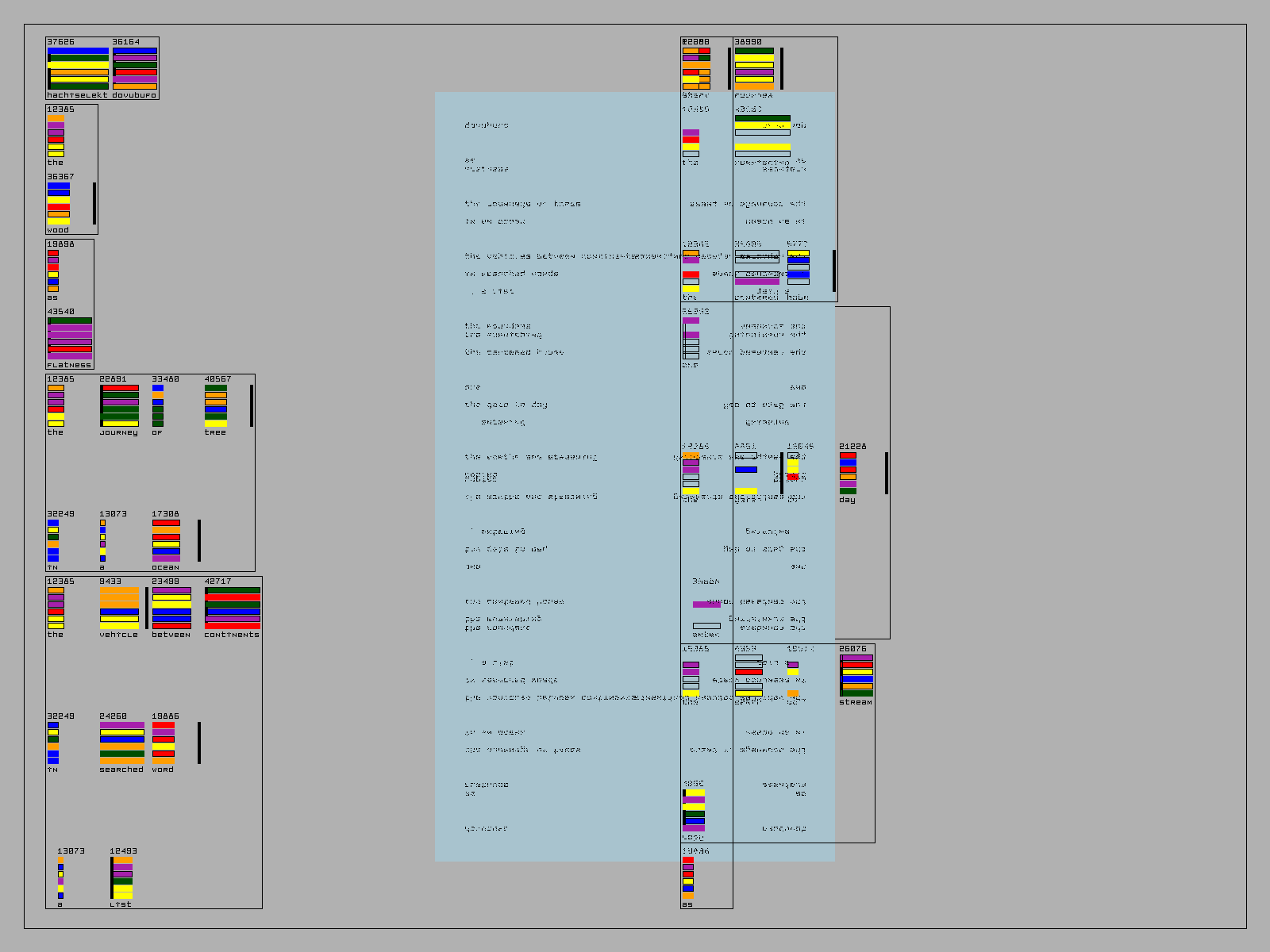The height and width of the screenshot is (952, 1270).
Task: Click the 'wood' word block
Action: click(59, 204)
